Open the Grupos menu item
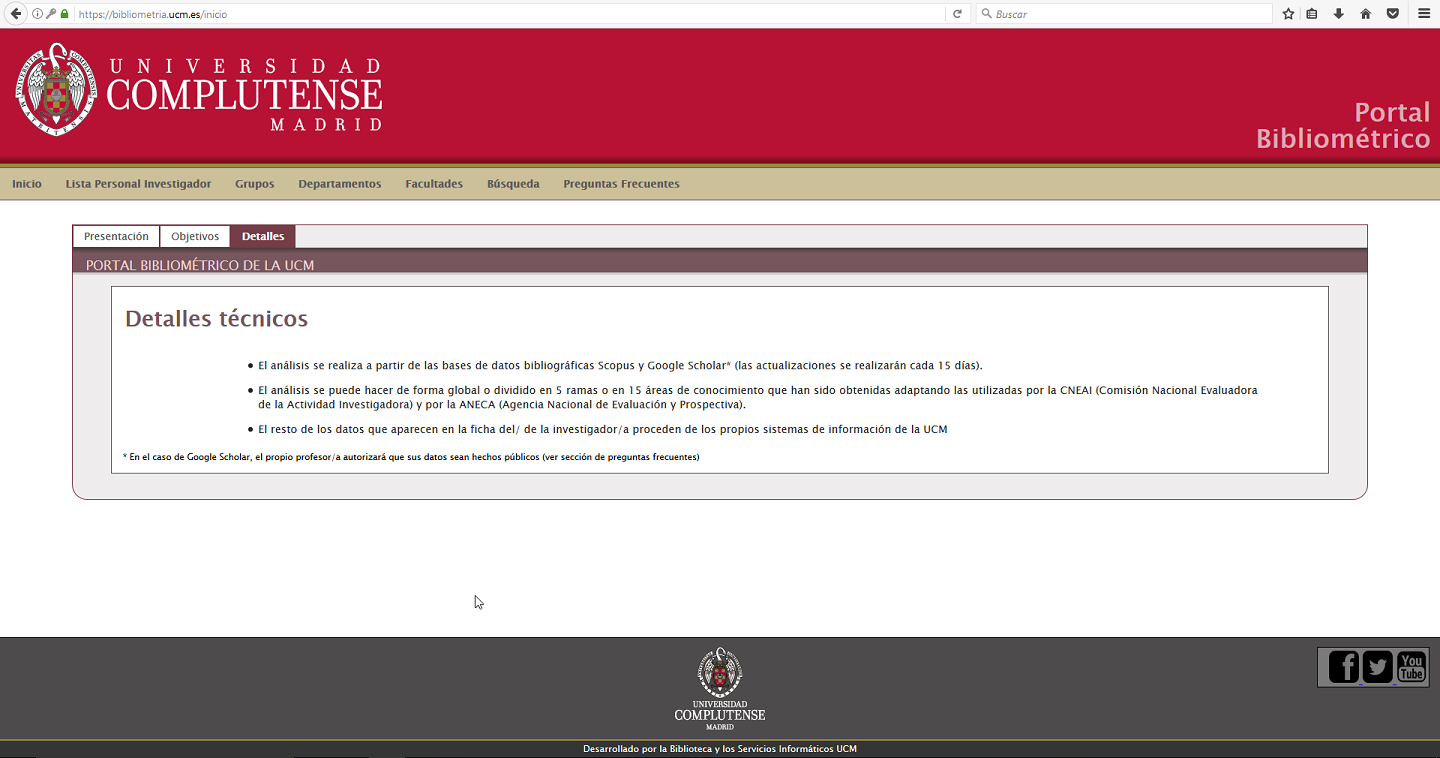The width and height of the screenshot is (1440, 758). coord(255,184)
